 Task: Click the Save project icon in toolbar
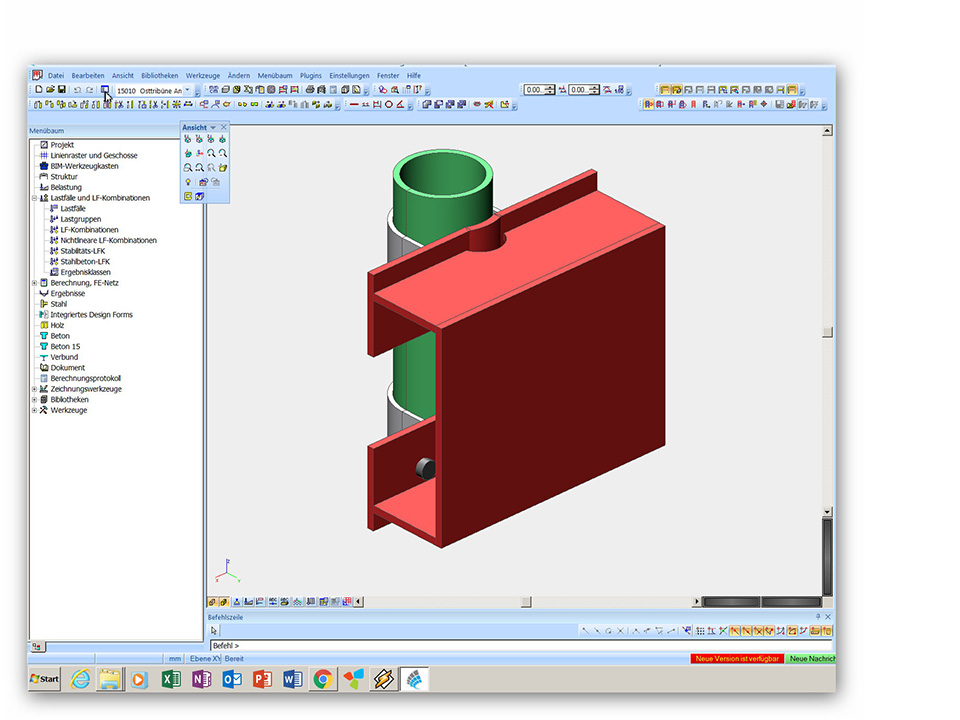pos(61,90)
